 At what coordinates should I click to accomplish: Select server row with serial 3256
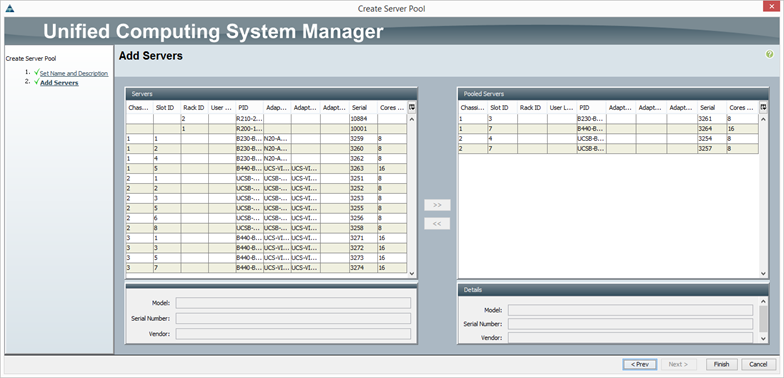[x=266, y=218]
